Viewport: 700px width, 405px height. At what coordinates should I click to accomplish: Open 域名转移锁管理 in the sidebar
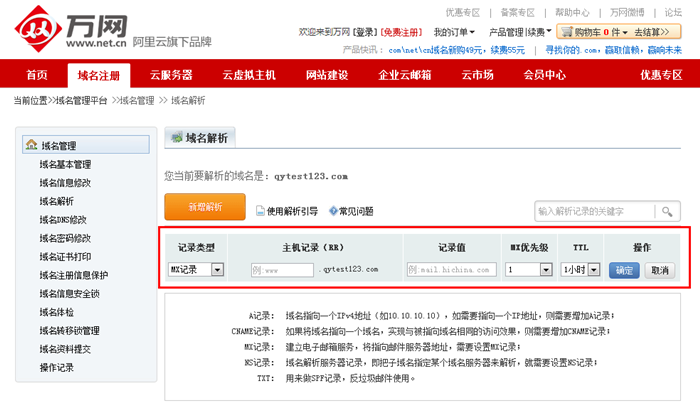pyautogui.click(x=70, y=330)
